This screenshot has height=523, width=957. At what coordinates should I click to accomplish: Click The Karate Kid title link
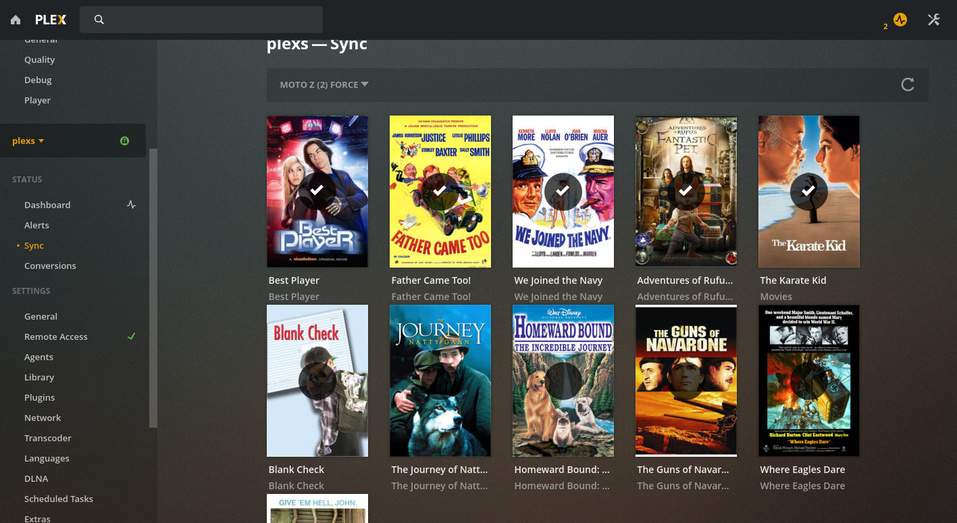(x=793, y=281)
